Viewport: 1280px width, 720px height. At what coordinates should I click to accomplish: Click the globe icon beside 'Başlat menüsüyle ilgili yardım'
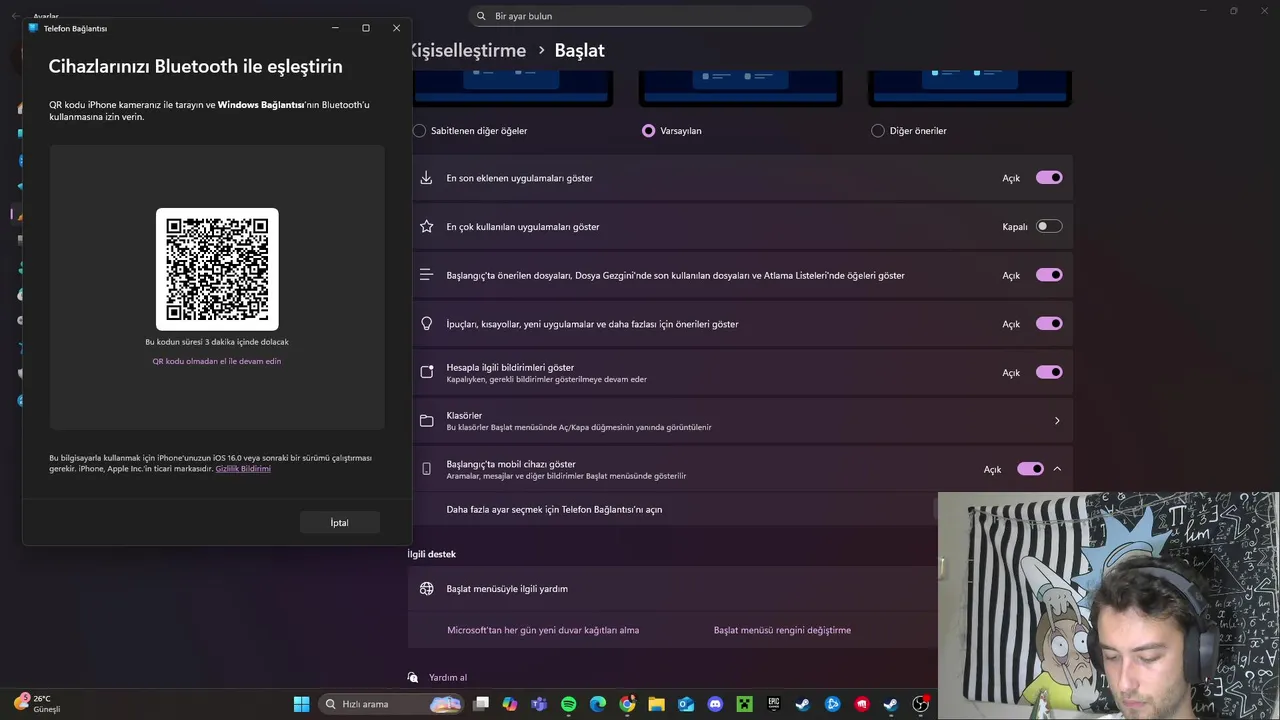(426, 589)
